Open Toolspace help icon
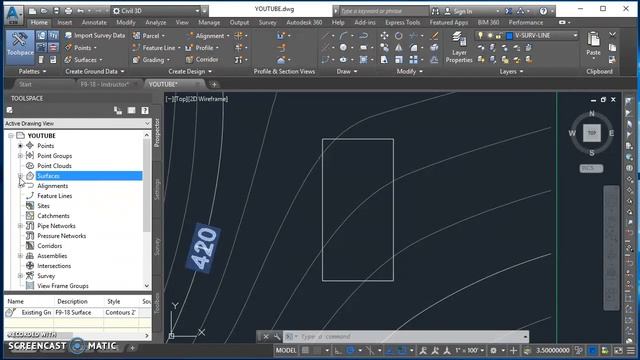 (x=144, y=111)
